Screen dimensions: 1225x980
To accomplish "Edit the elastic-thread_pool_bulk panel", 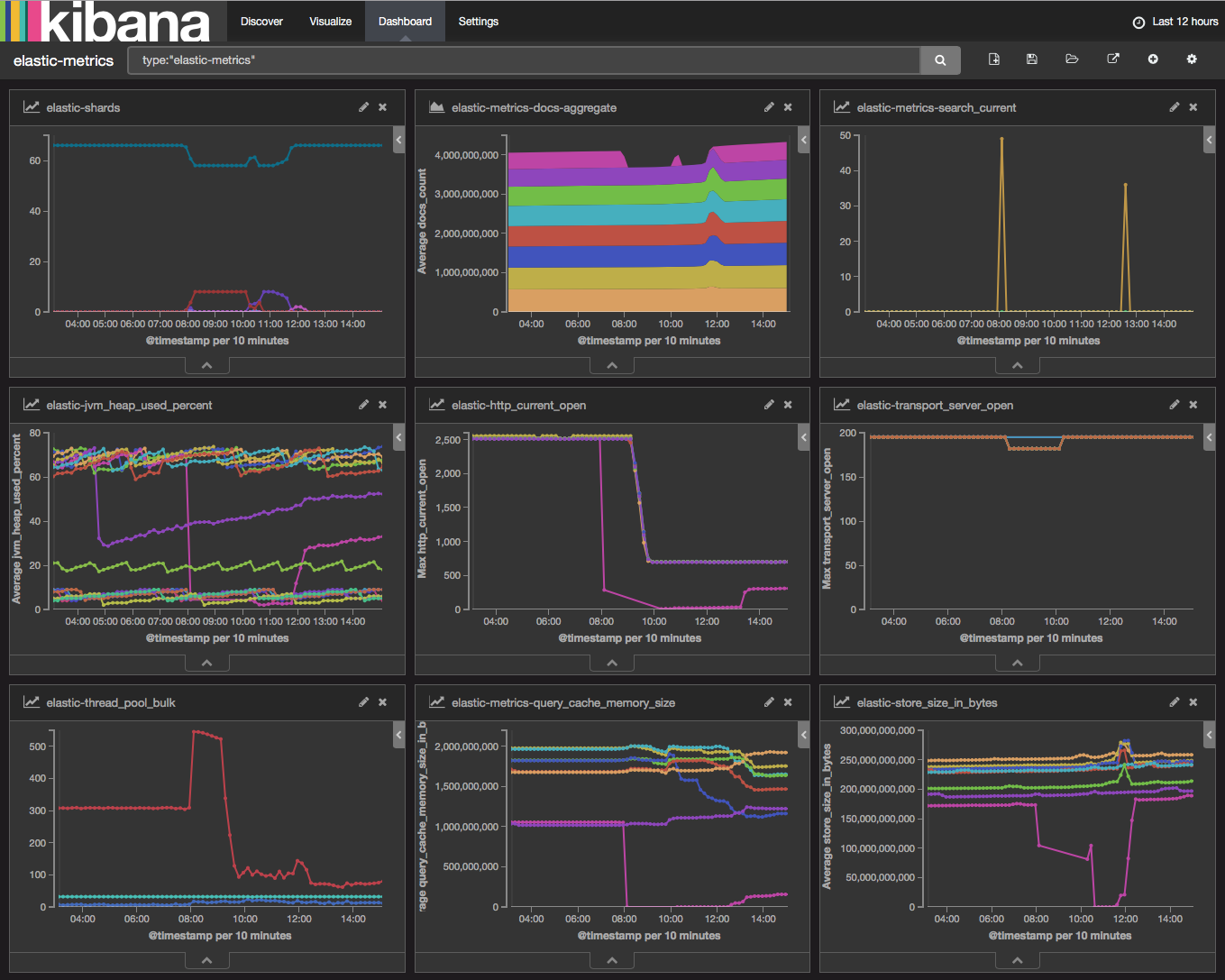I will (364, 702).
